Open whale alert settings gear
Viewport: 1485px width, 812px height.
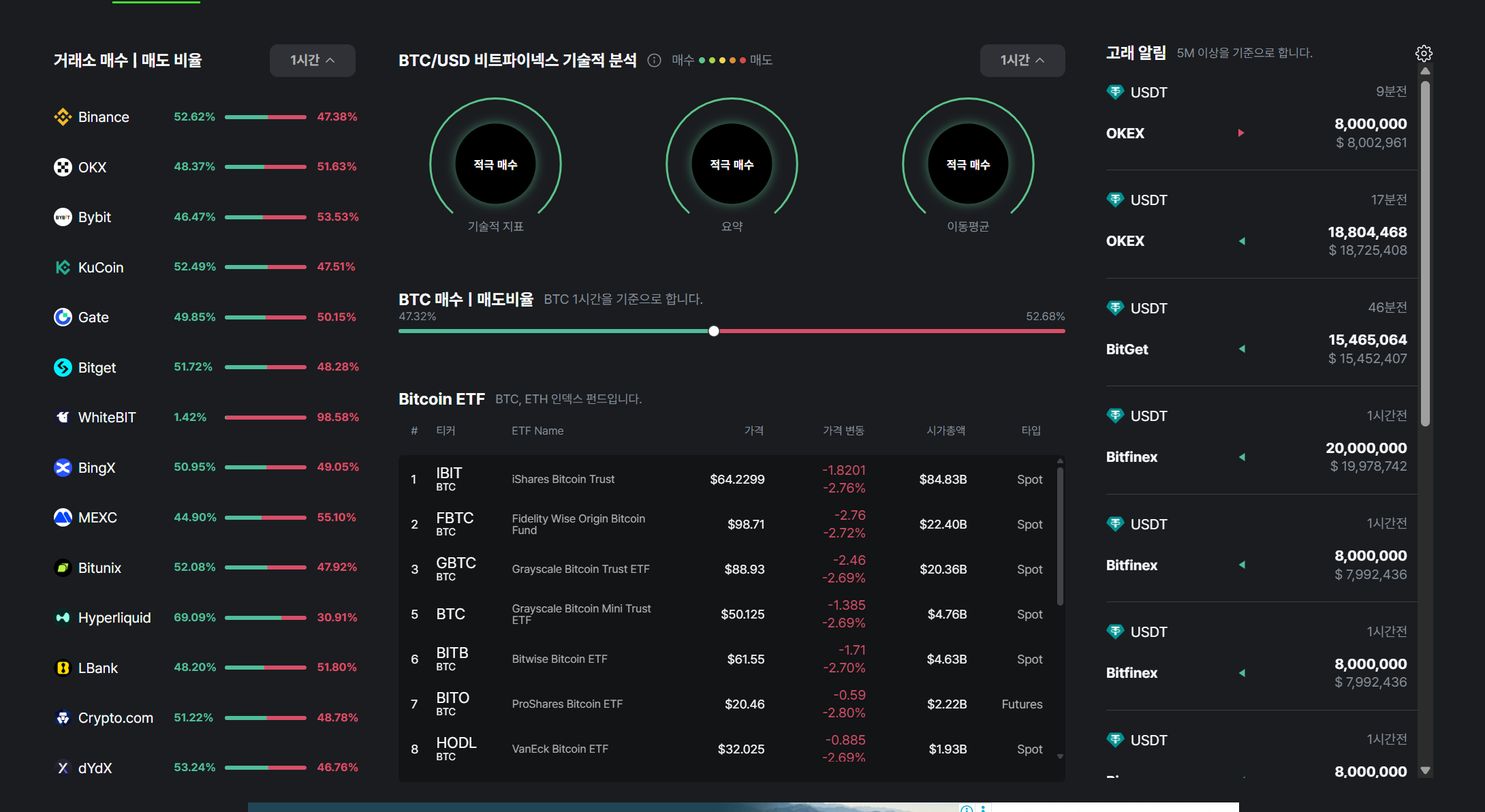coord(1424,53)
